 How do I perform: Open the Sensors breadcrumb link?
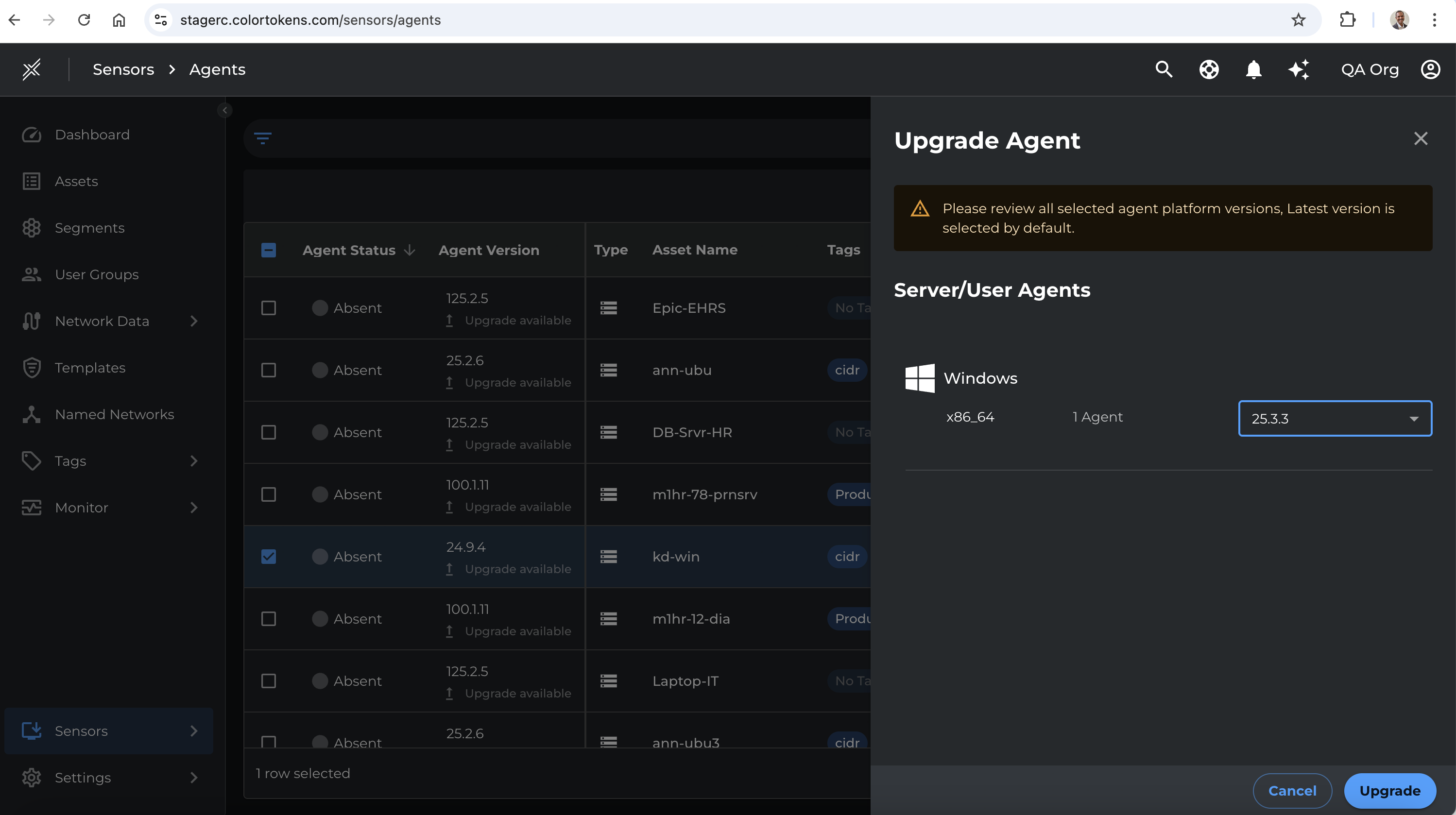(123, 69)
